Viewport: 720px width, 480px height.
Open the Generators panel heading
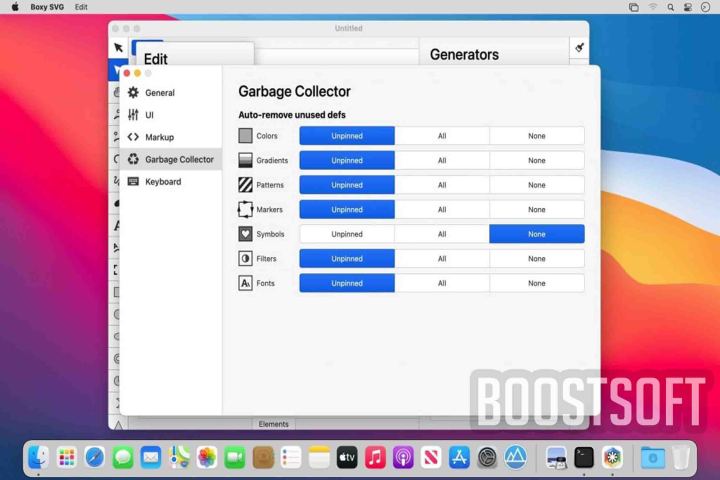(x=464, y=55)
